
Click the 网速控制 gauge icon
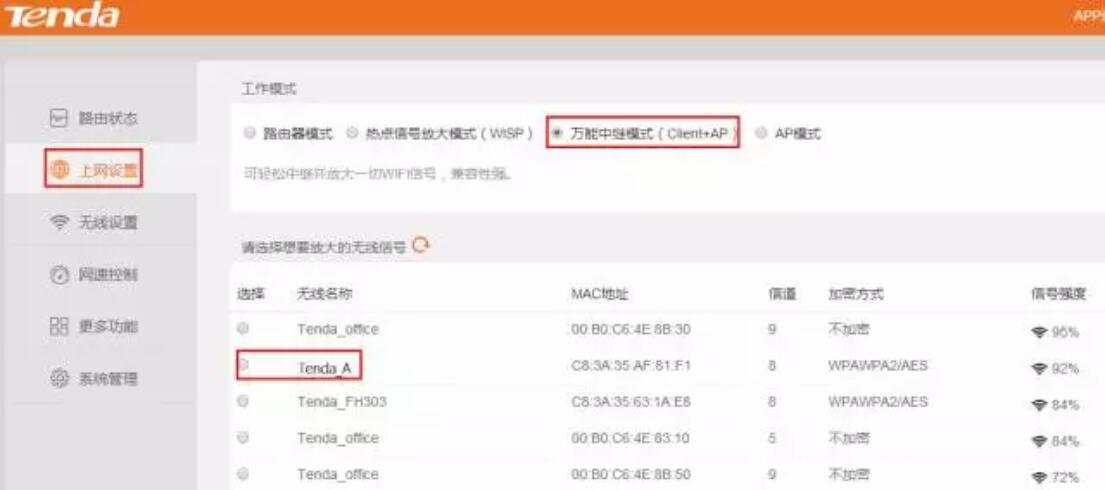point(58,274)
